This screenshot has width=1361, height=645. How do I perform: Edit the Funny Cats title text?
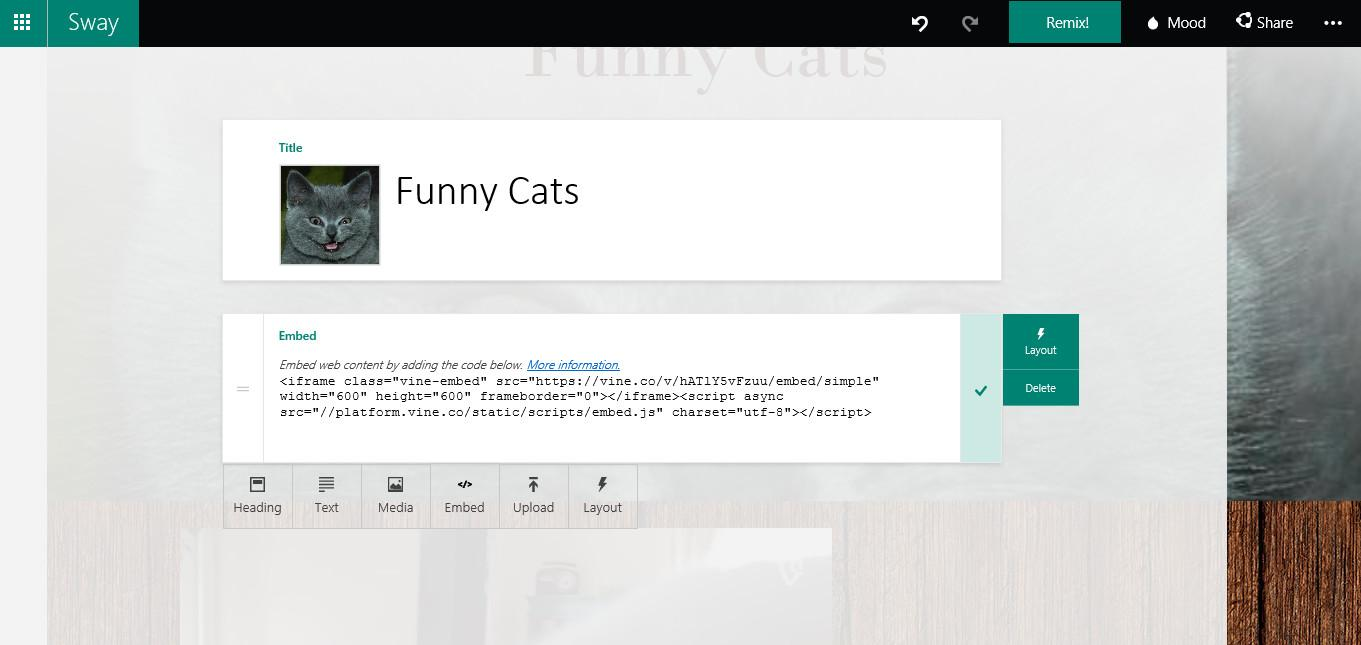coord(487,191)
